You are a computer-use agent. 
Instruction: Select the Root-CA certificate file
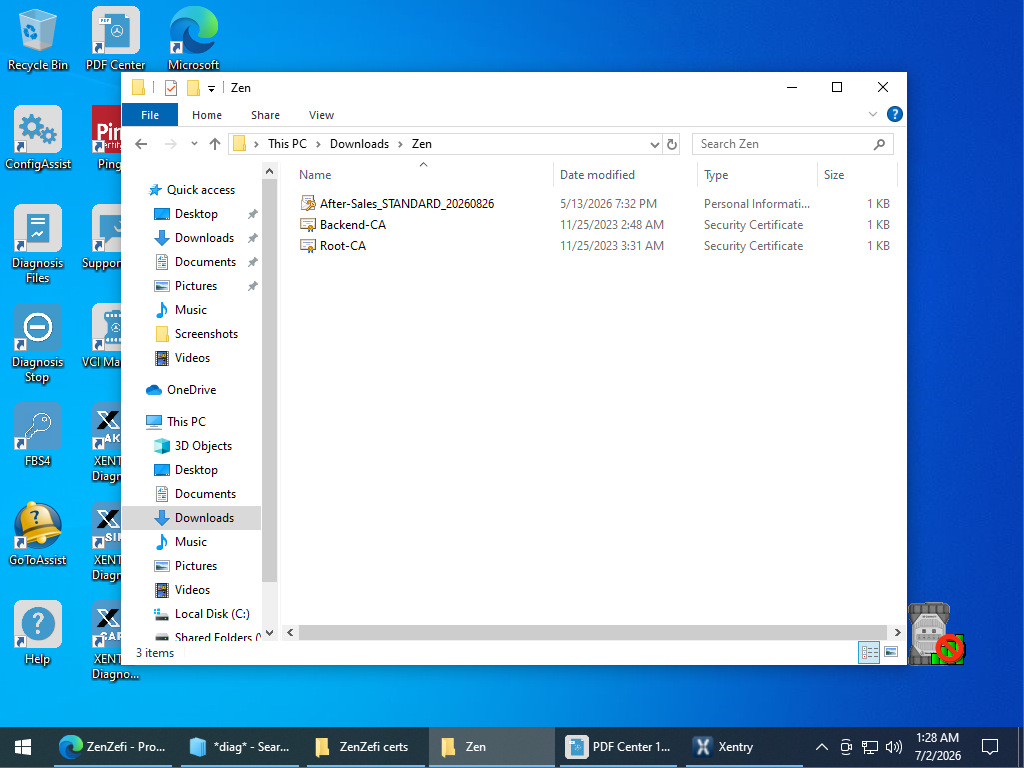[x=343, y=246]
